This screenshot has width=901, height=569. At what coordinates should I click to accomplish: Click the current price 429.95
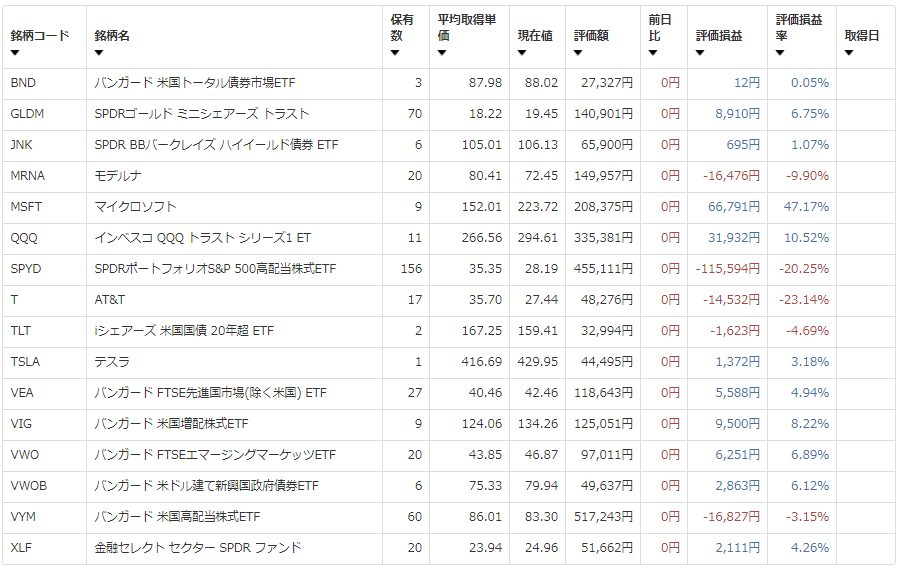coord(538,363)
